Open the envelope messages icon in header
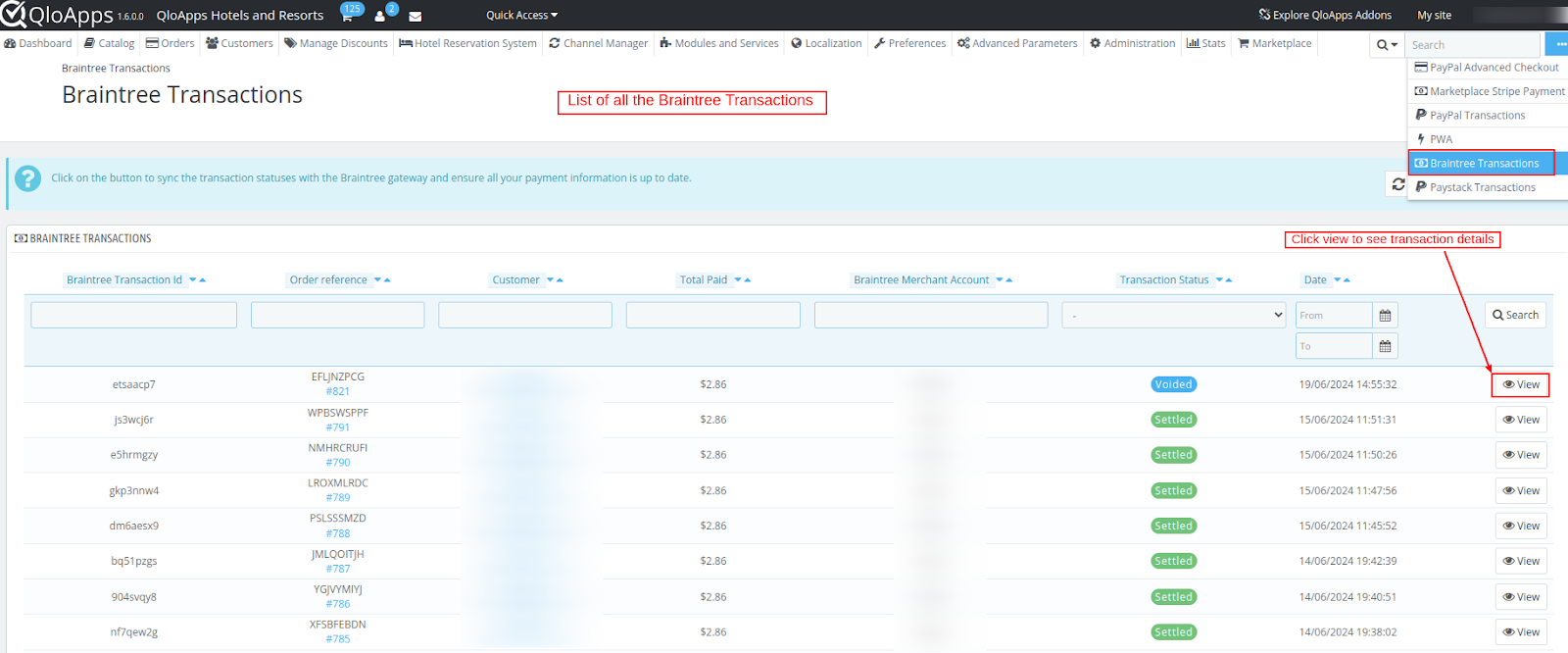Viewport: 1568px width, 653px height. (x=415, y=16)
